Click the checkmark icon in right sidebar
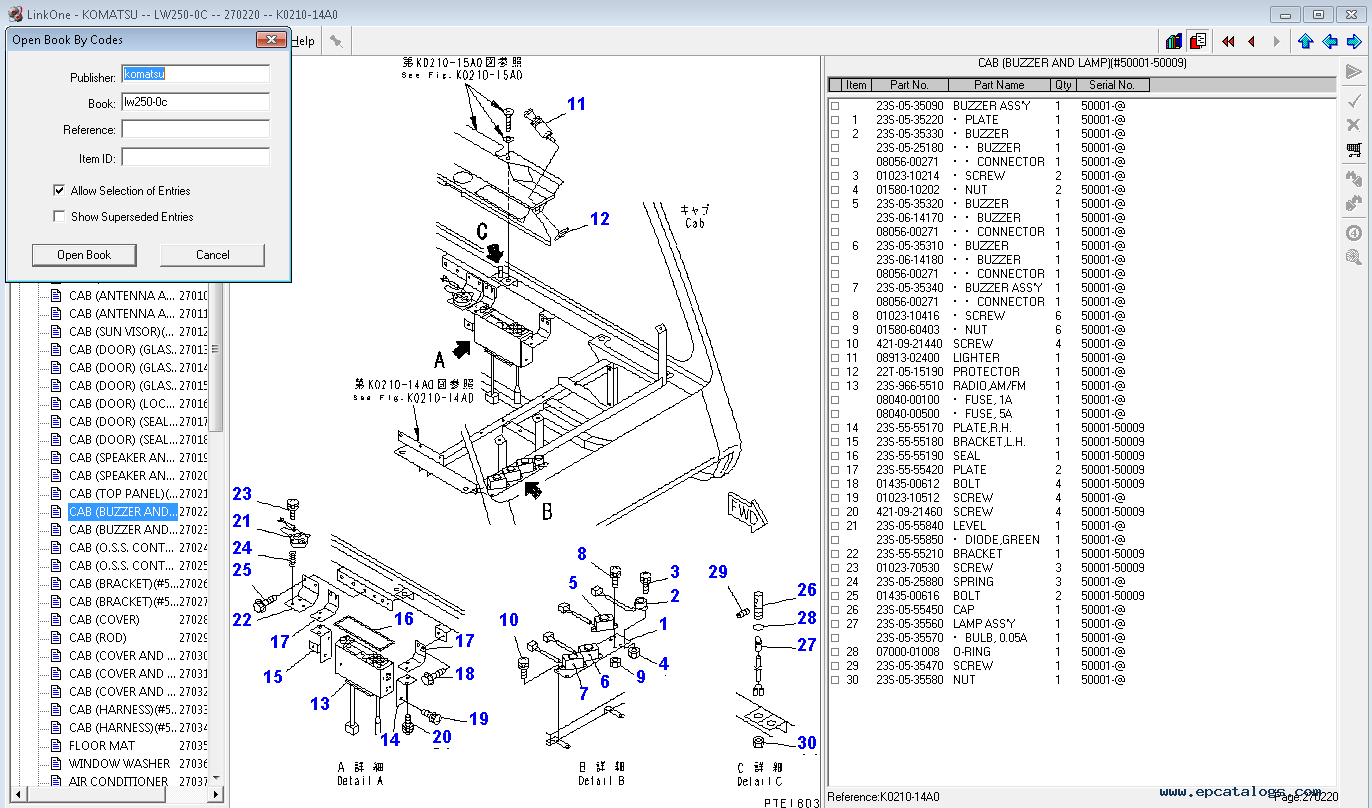This screenshot has height=808, width=1372. [x=1353, y=100]
